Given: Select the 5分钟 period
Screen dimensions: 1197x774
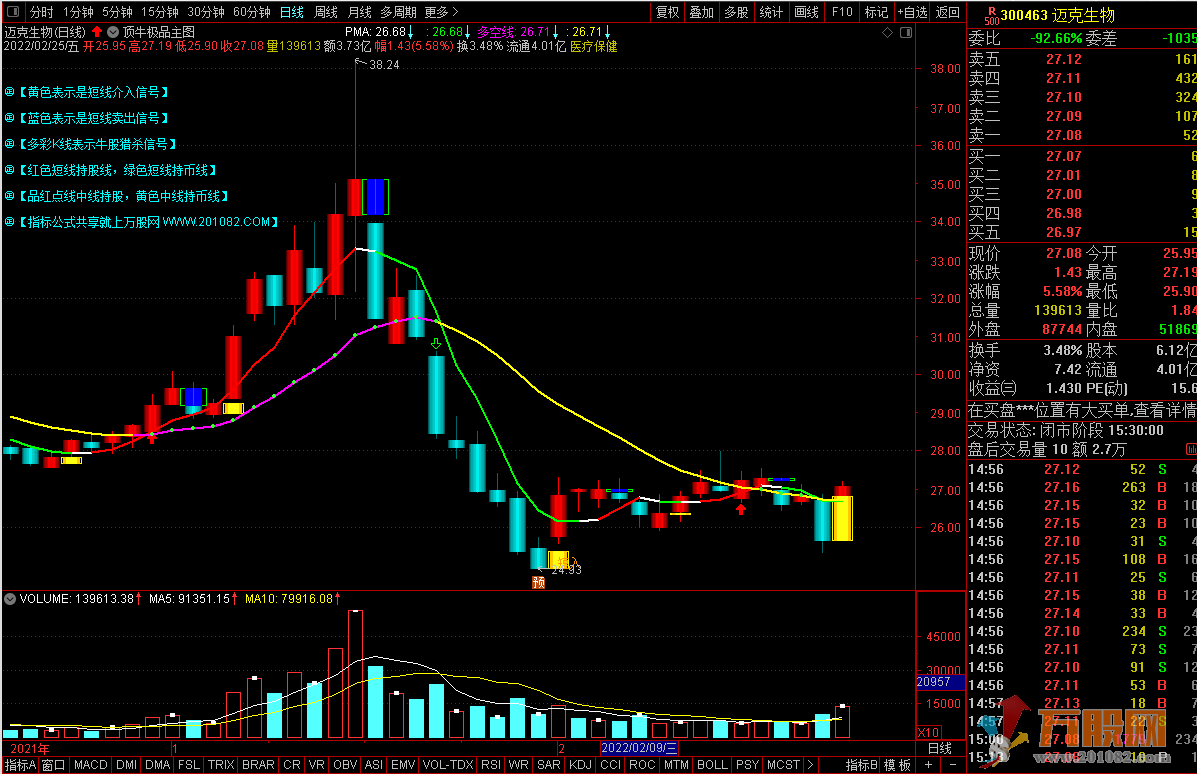Looking at the screenshot, I should click(x=117, y=12).
